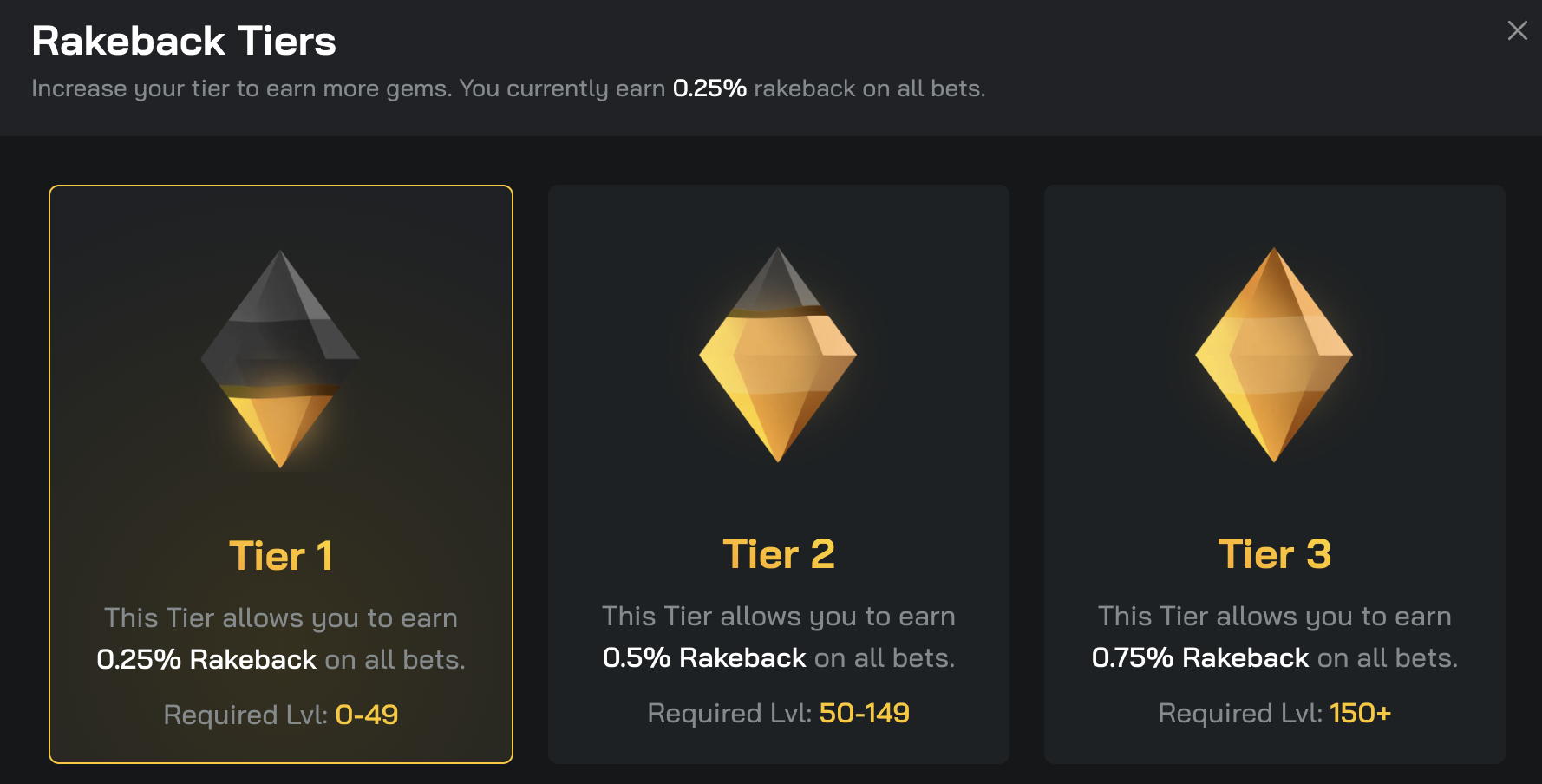Click the "0.25% Rakeback" text in Tier 1
Viewport: 1542px width, 784px height.
tap(206, 660)
